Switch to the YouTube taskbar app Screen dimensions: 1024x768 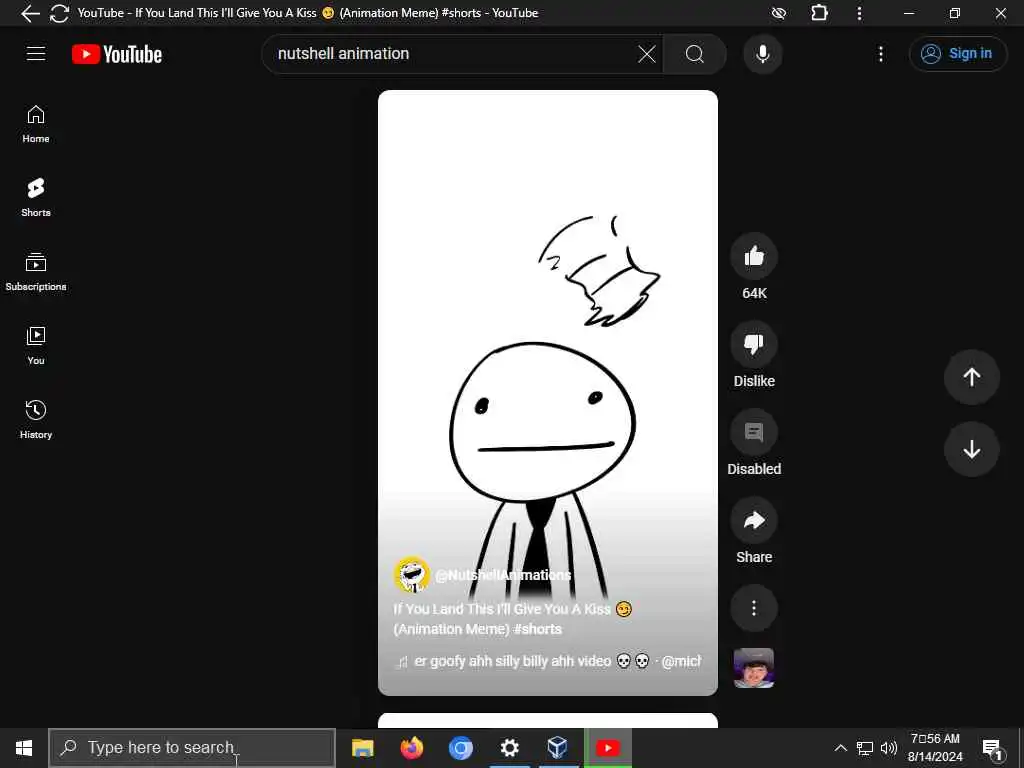tap(607, 748)
